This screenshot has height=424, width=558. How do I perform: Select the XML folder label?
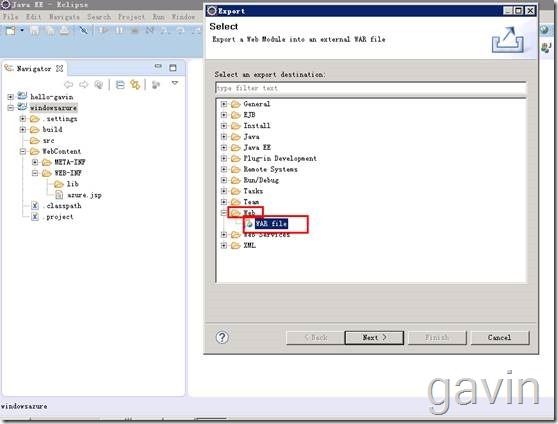tap(249, 245)
